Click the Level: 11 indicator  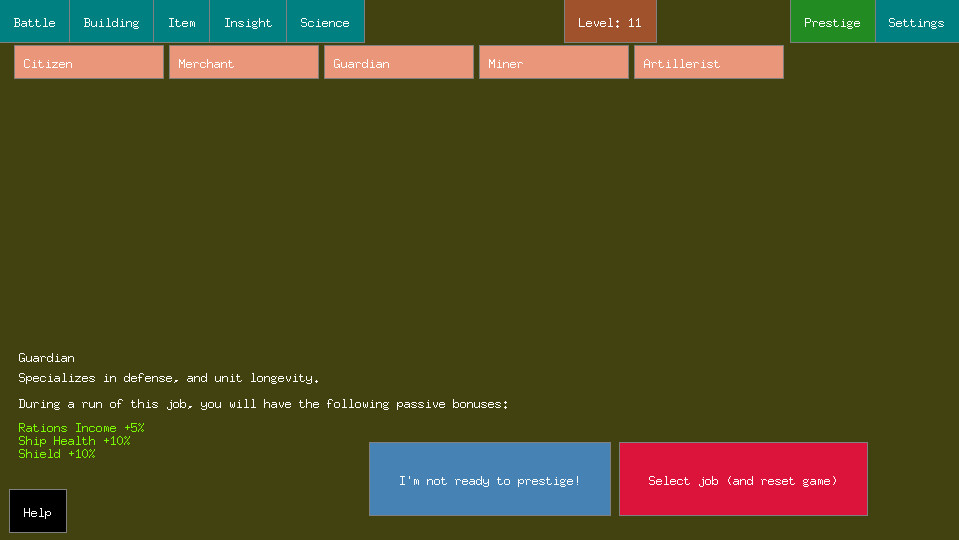(610, 22)
